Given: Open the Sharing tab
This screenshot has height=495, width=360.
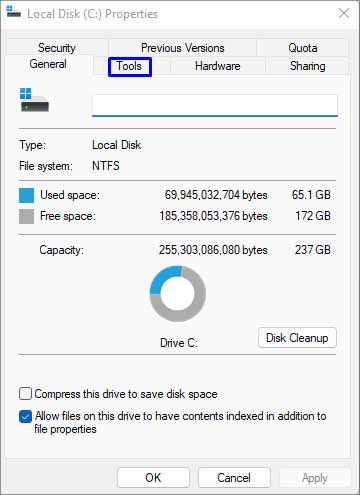Looking at the screenshot, I should click(x=307, y=66).
